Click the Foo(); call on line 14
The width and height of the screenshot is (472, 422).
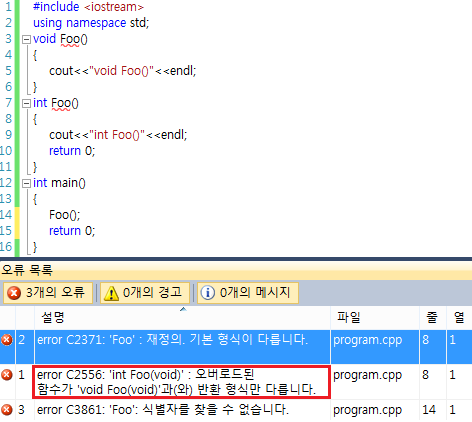point(65,215)
